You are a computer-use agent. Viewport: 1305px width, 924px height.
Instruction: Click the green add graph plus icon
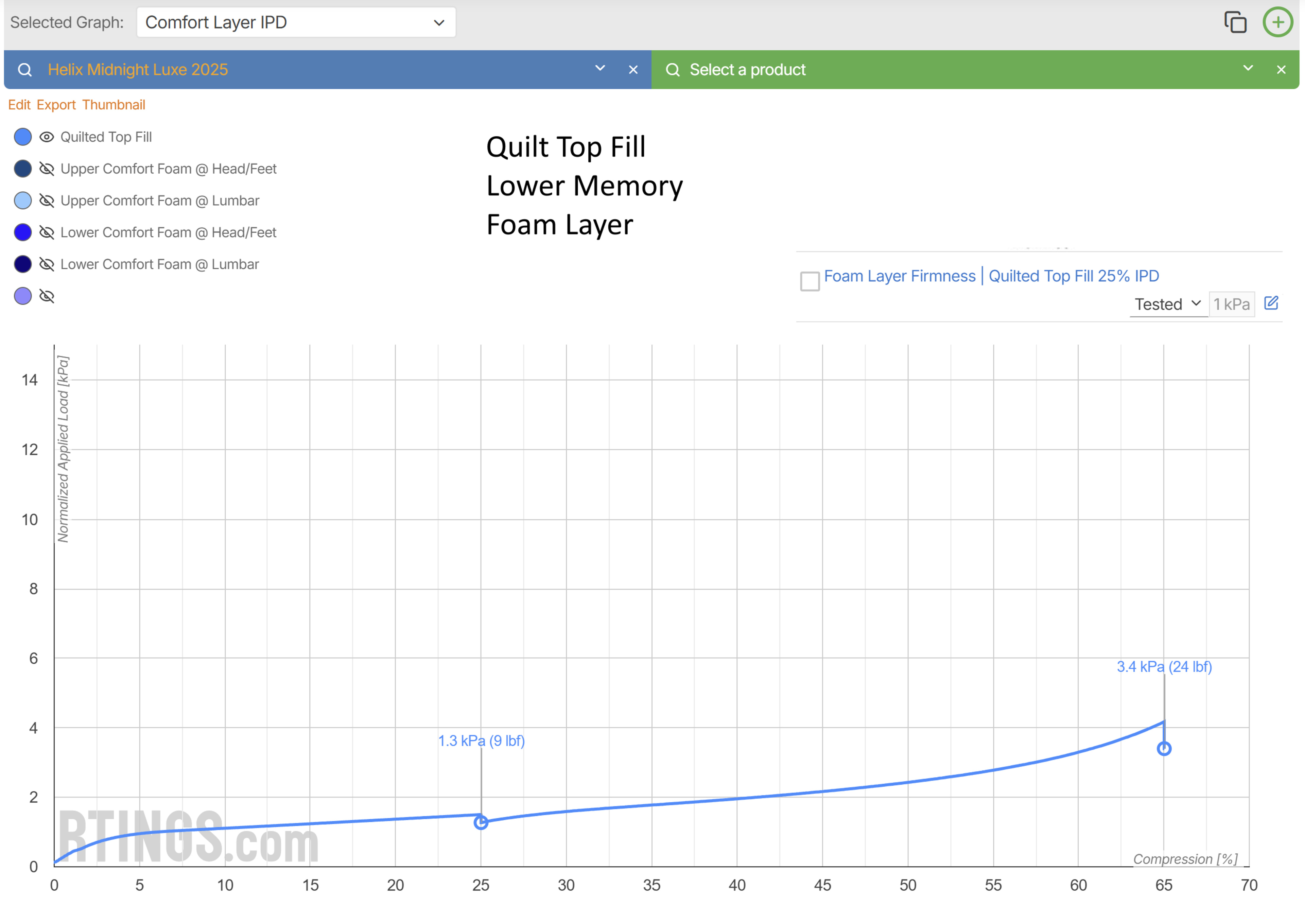[x=1278, y=23]
